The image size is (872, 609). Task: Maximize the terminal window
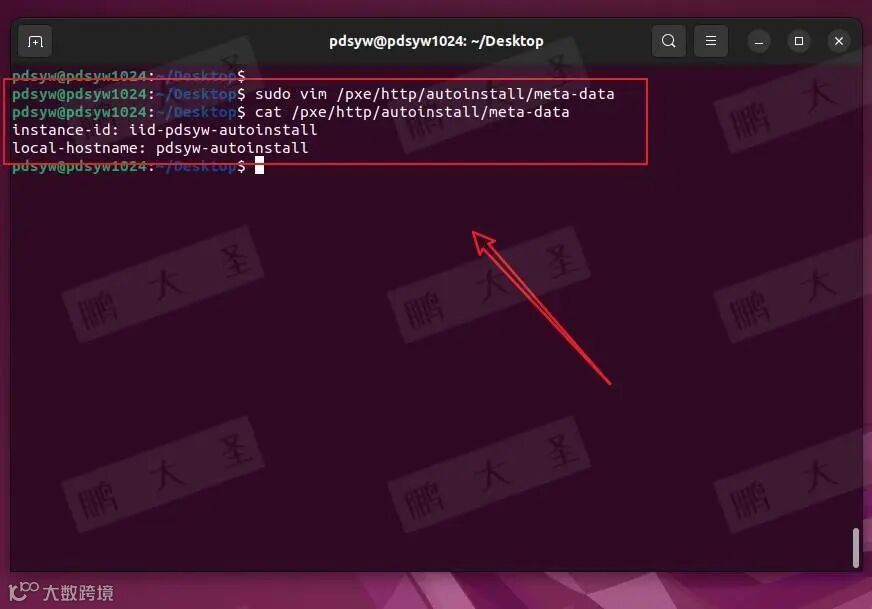point(799,41)
